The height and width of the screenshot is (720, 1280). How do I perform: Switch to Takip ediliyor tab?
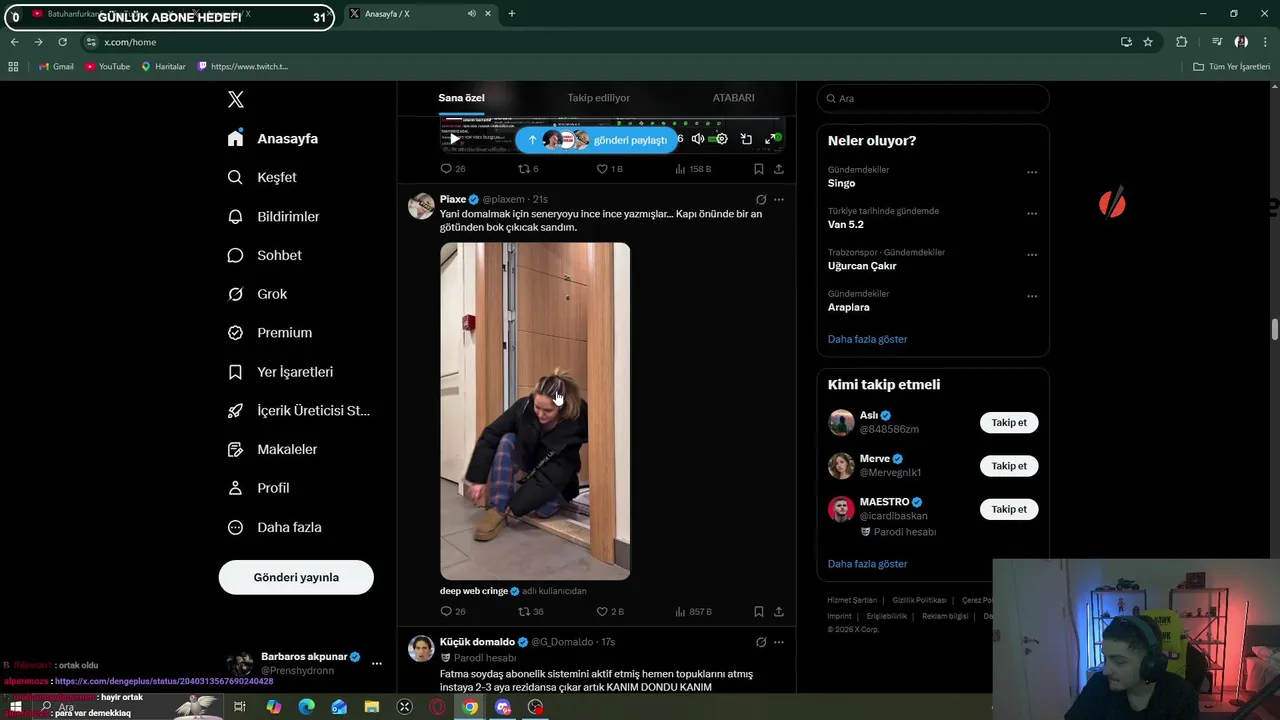tap(599, 98)
